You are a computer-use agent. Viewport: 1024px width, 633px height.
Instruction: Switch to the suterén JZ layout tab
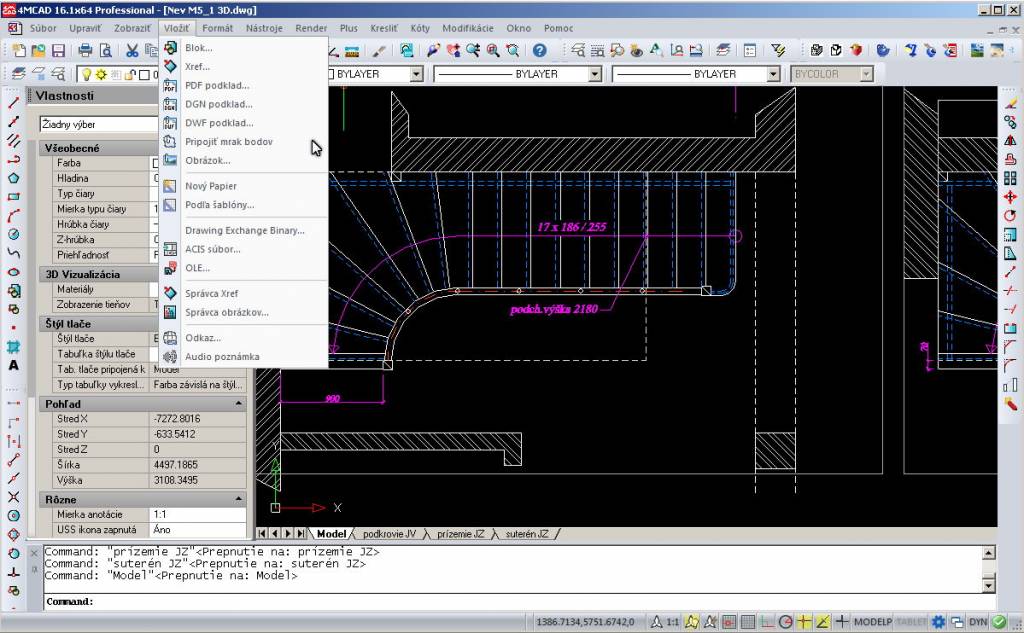point(527,534)
